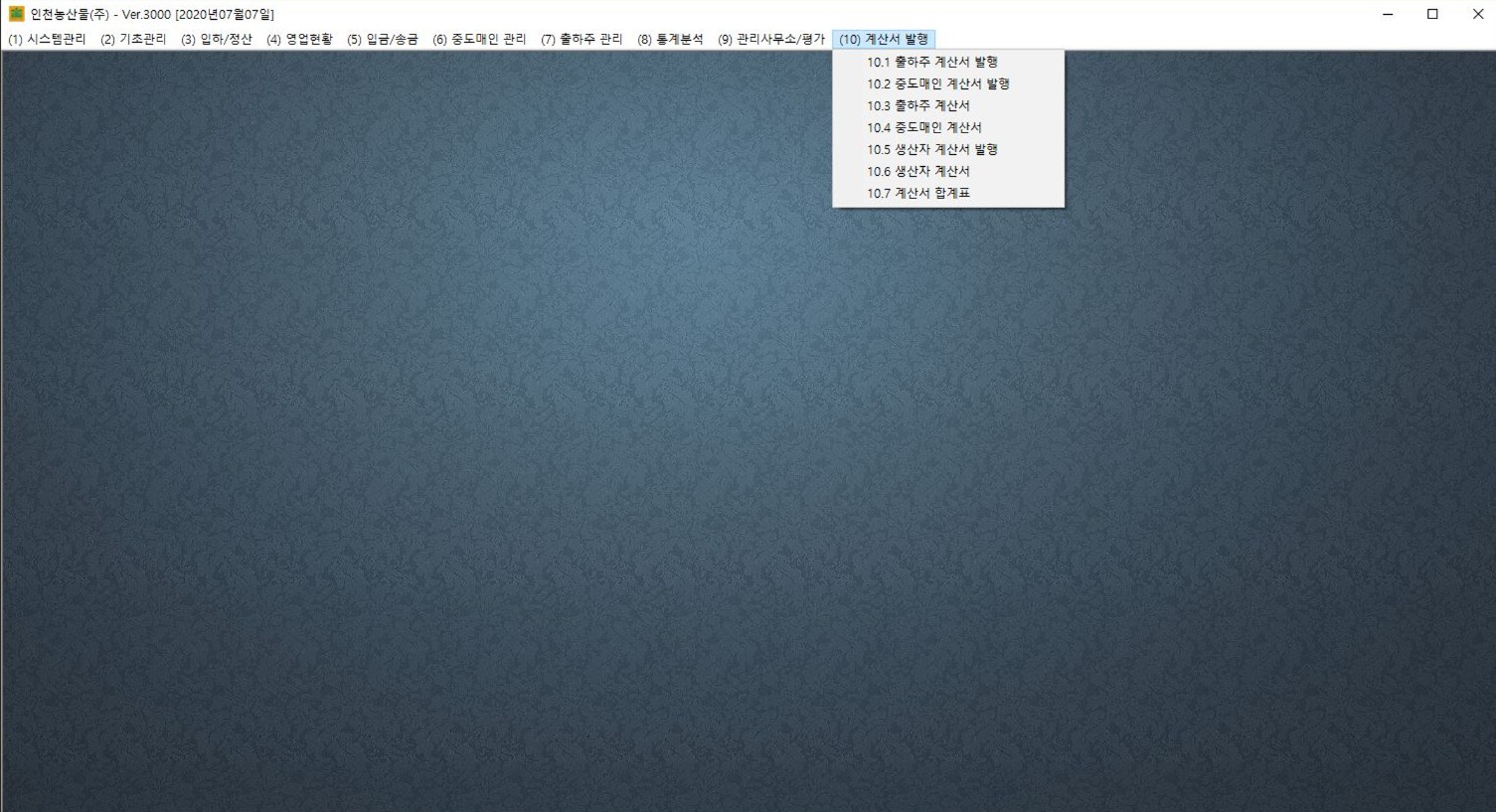Open 10.6 생산자 계산서 entry
Screen dimensions: 1496x812
coord(917,171)
